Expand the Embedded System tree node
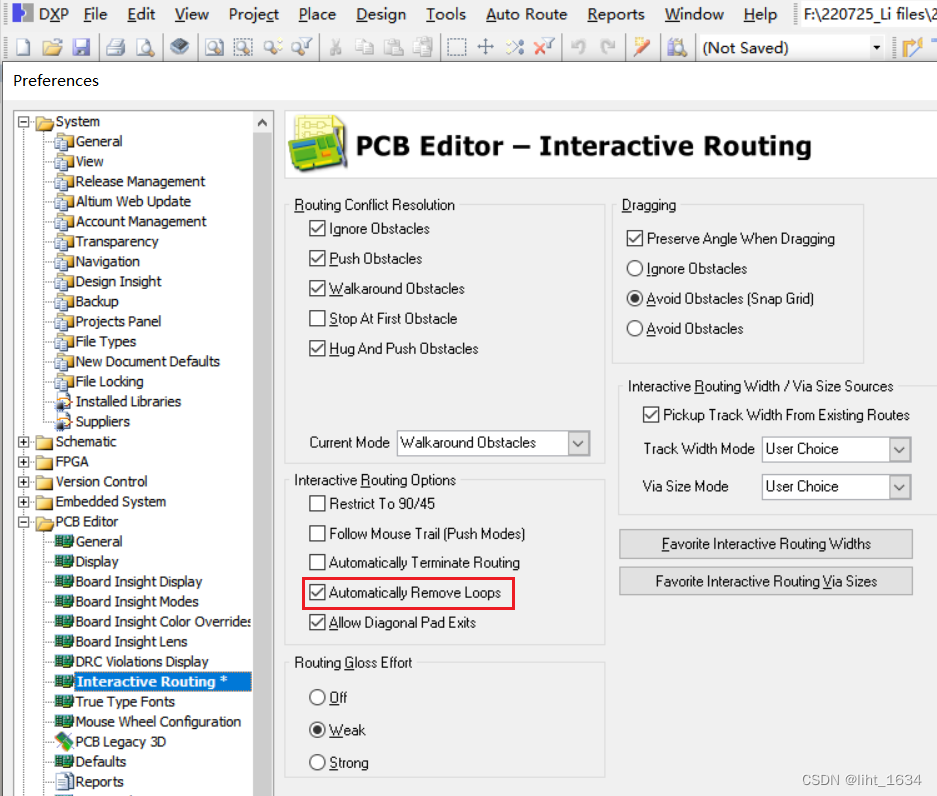Screen dimensions: 937x796 click(23, 502)
